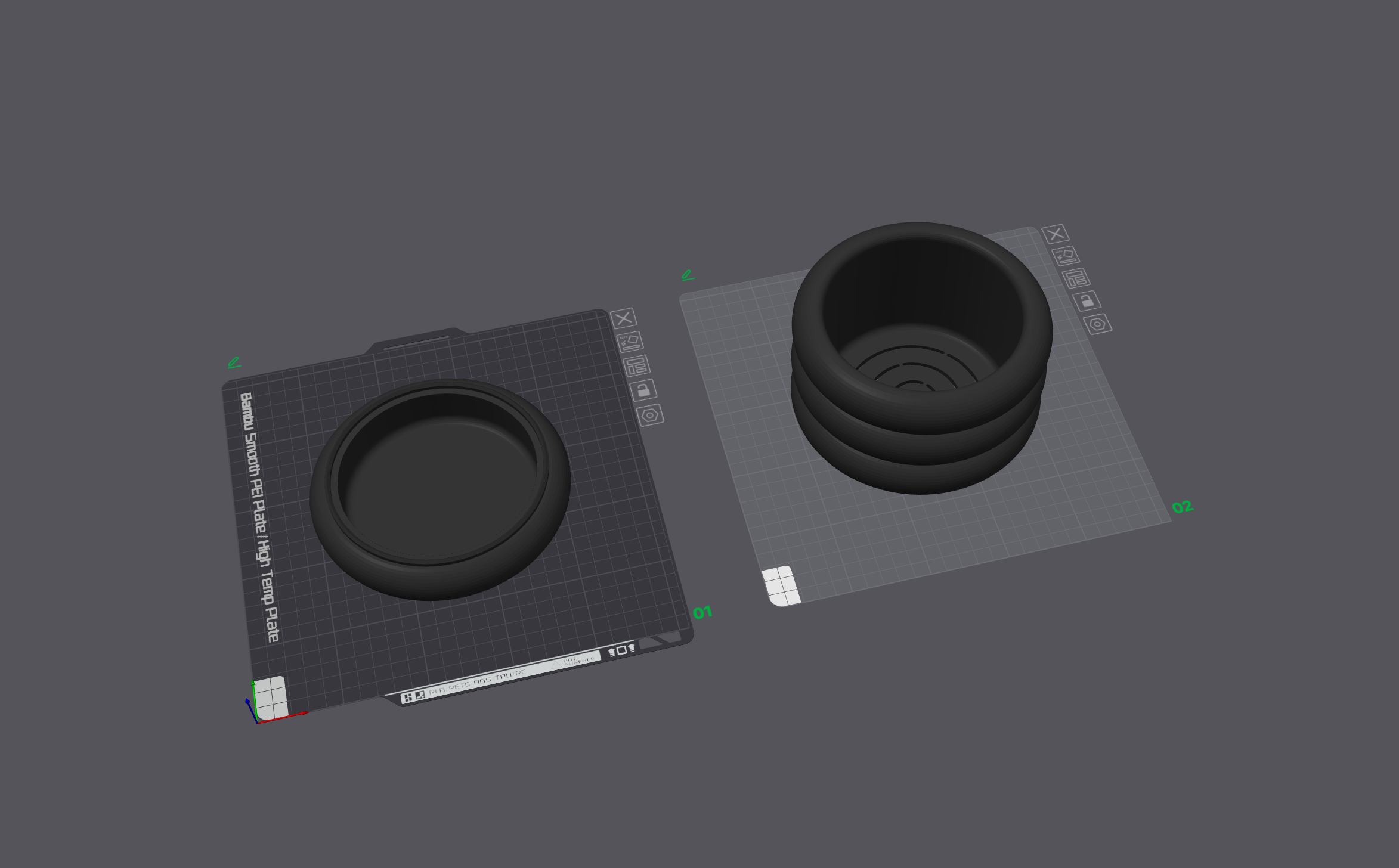Remove plate 01 with its X icon

(x=624, y=318)
